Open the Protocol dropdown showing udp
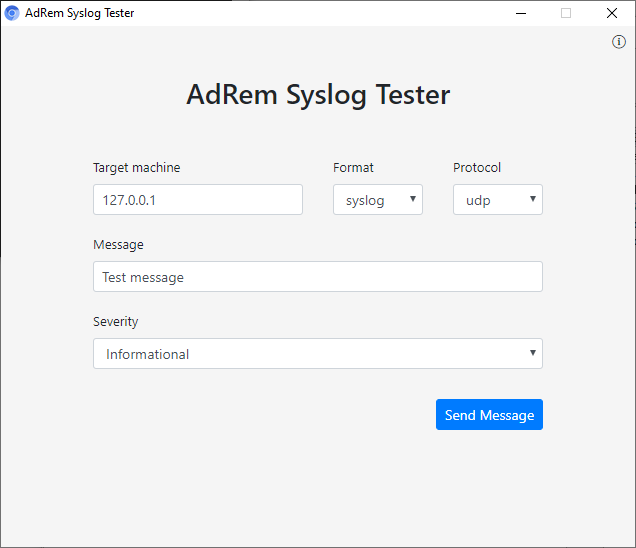The height and width of the screenshot is (548, 636). [x=498, y=200]
